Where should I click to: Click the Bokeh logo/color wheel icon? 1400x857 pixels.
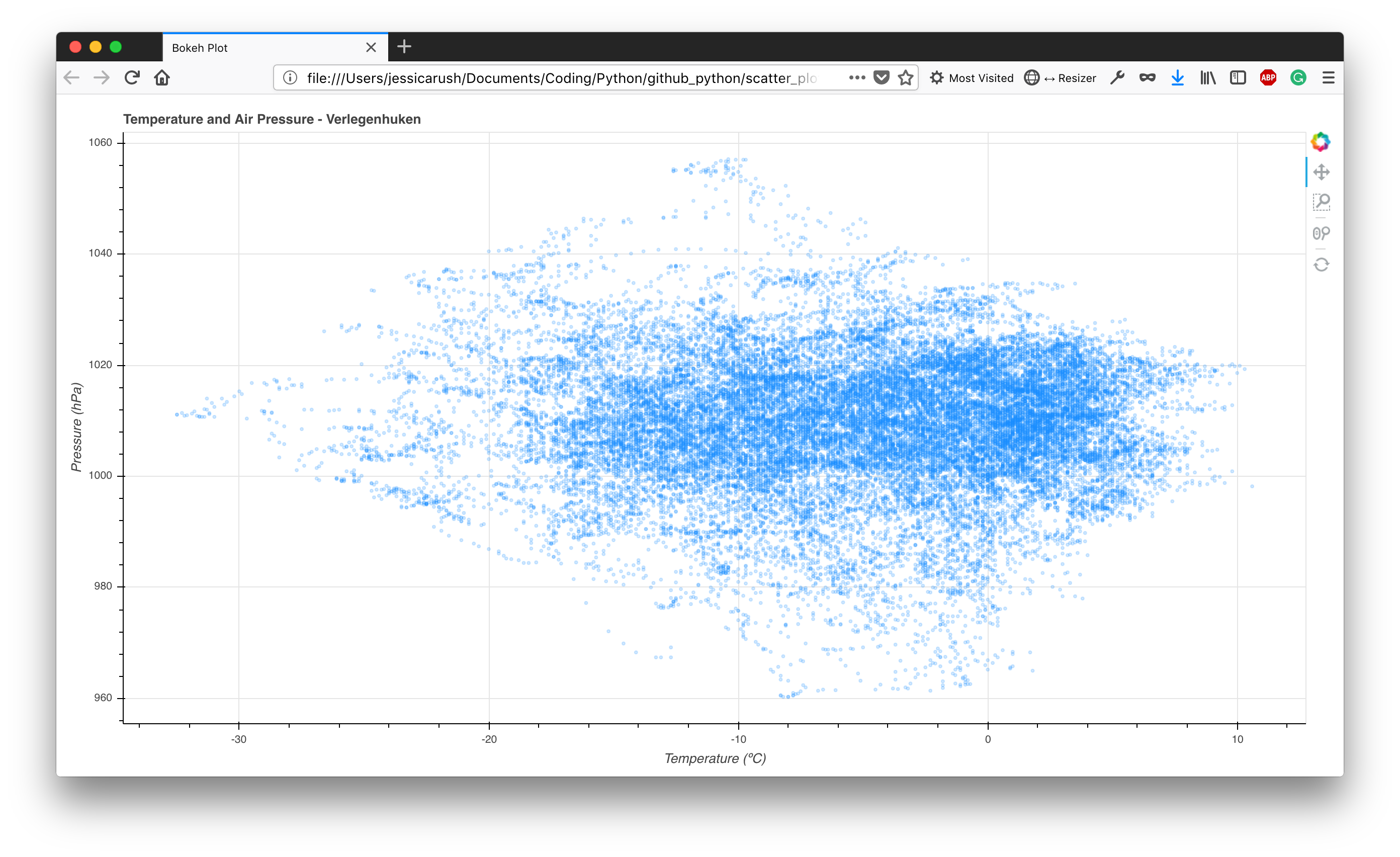1321,141
